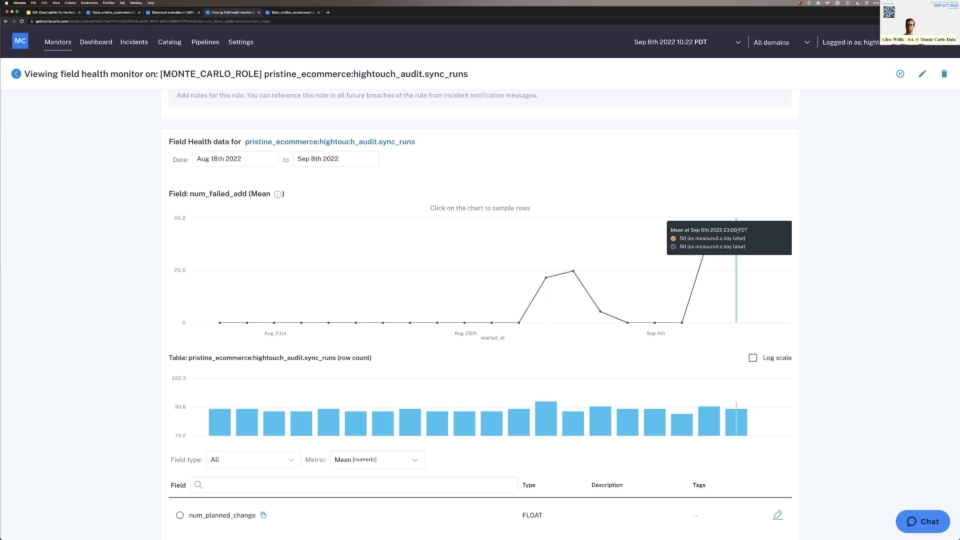Click the notes text area for this rule
The width and height of the screenshot is (960, 540).
[x=479, y=97]
